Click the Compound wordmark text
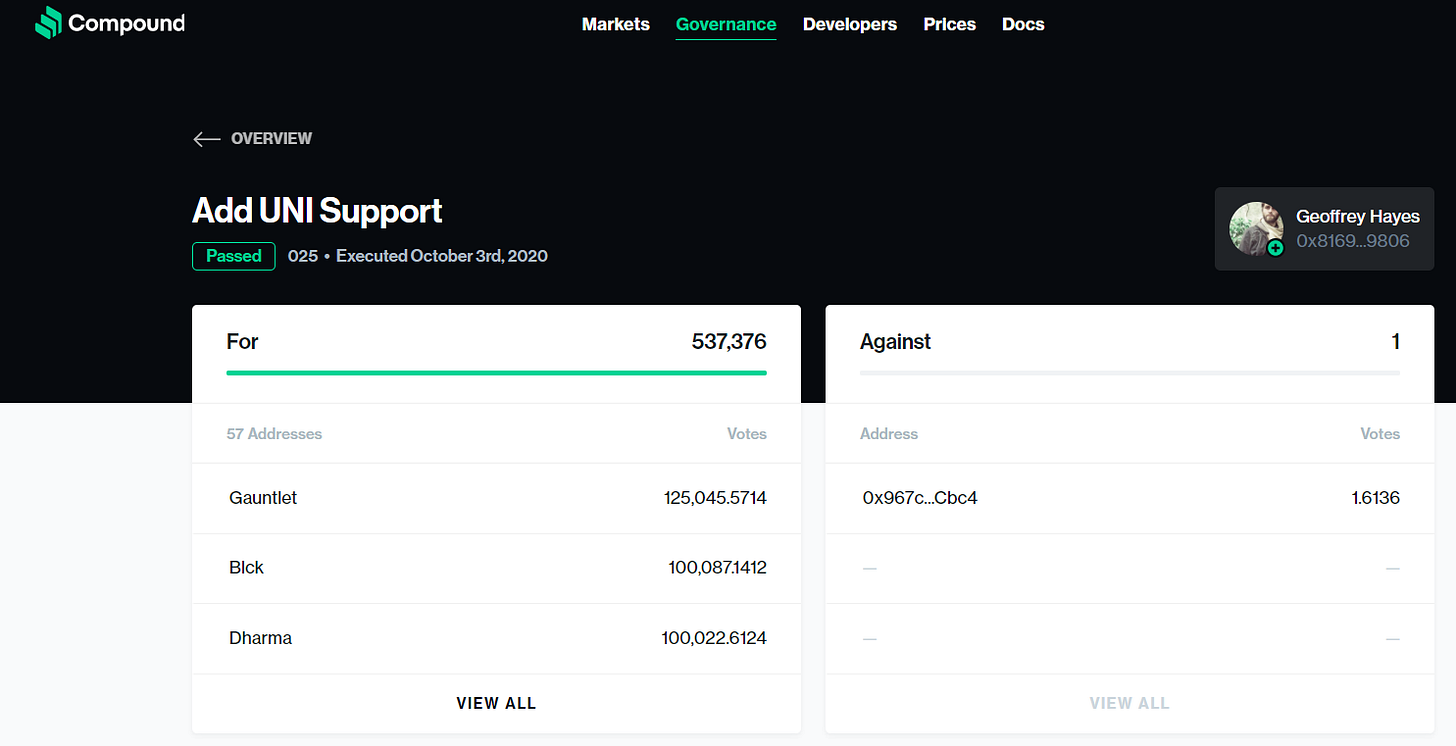Screen dimensions: 1456x746 coord(127,23)
